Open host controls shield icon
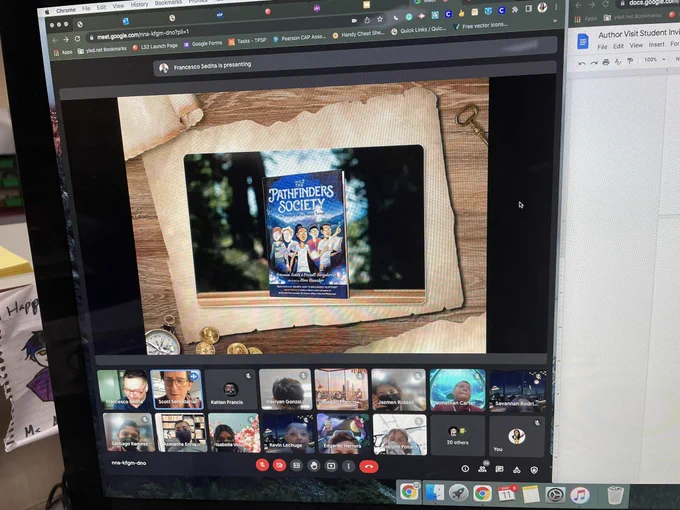 click(534, 470)
